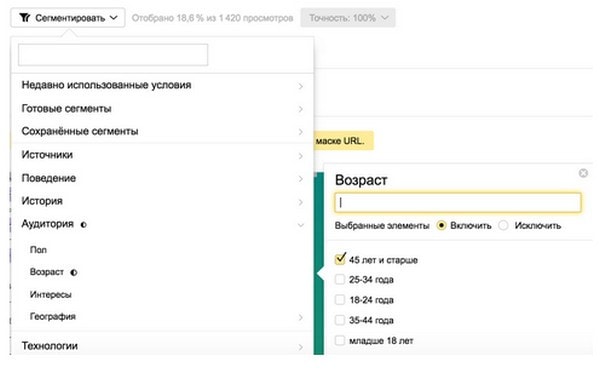This screenshot has width=600, height=379.
Task: Open the Точность: 100% dropdown
Action: [x=348, y=18]
